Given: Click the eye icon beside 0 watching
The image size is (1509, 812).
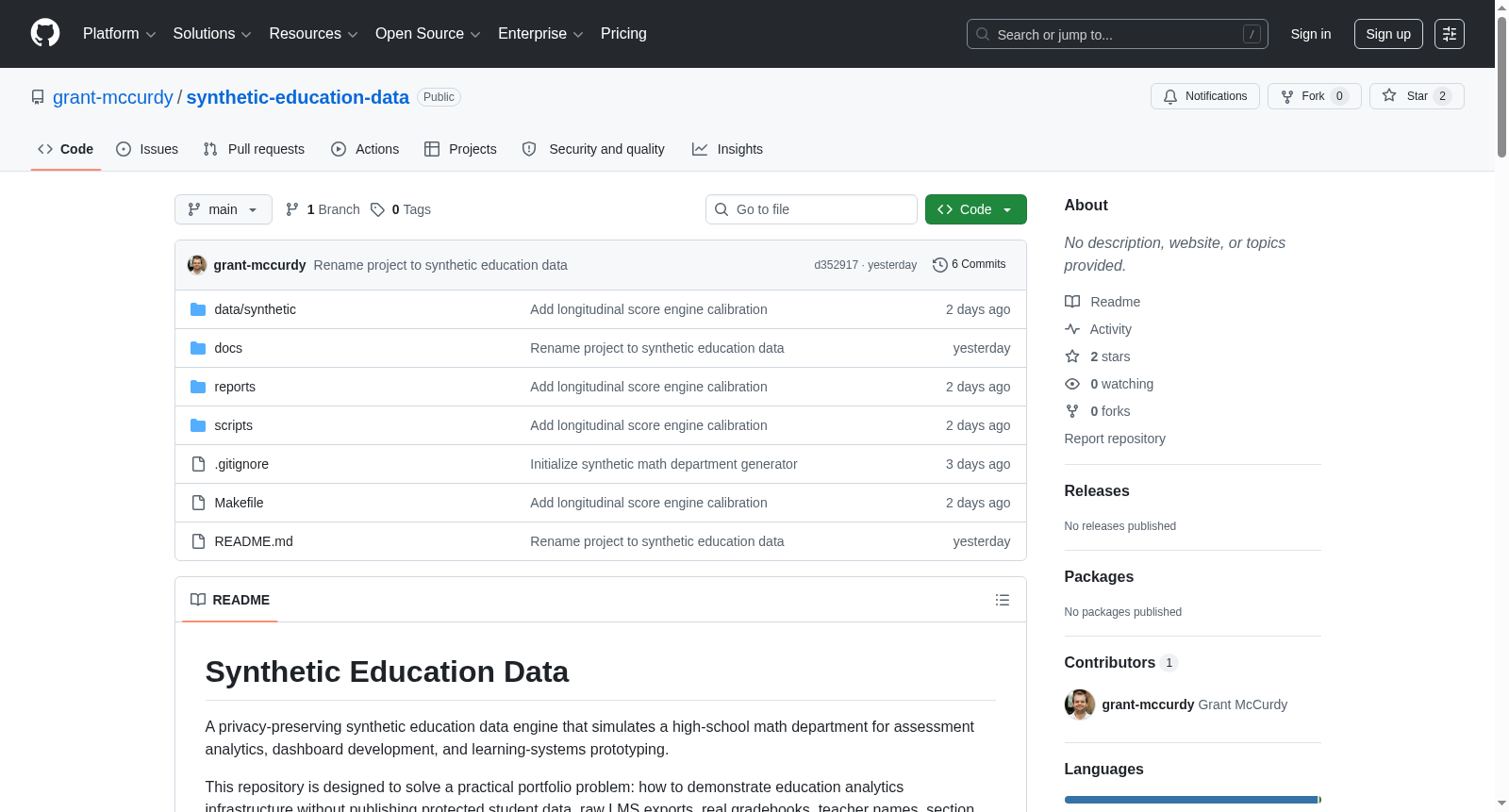Looking at the screenshot, I should (x=1072, y=384).
